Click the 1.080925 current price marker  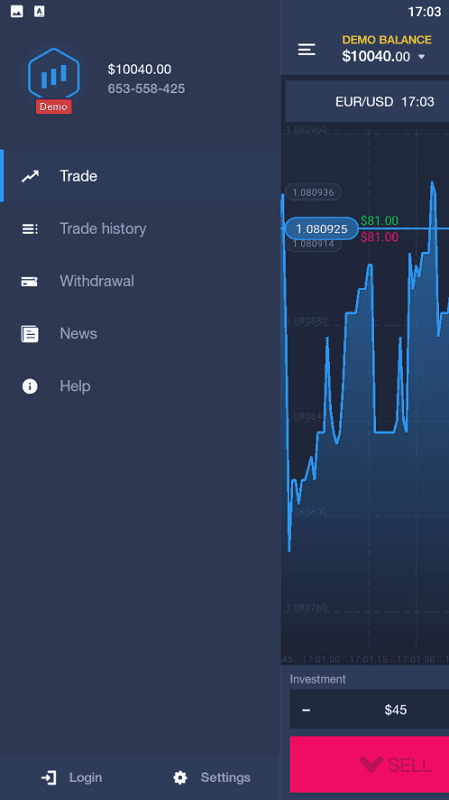(x=321, y=229)
